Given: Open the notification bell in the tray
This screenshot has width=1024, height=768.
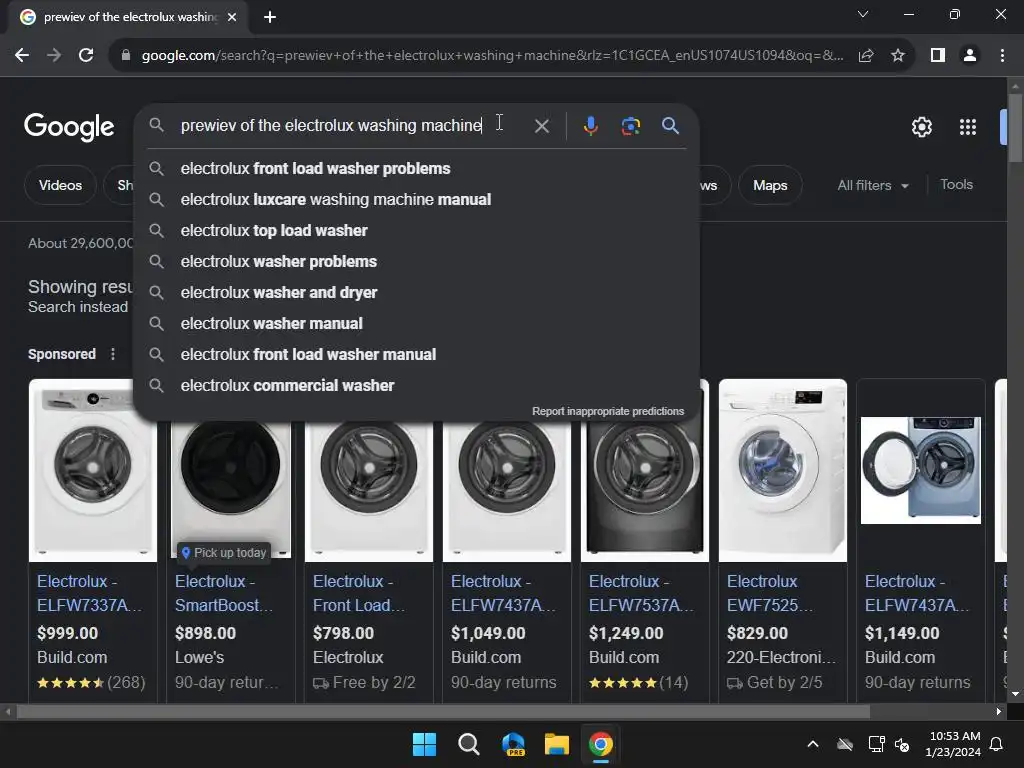Looking at the screenshot, I should pyautogui.click(x=997, y=744).
